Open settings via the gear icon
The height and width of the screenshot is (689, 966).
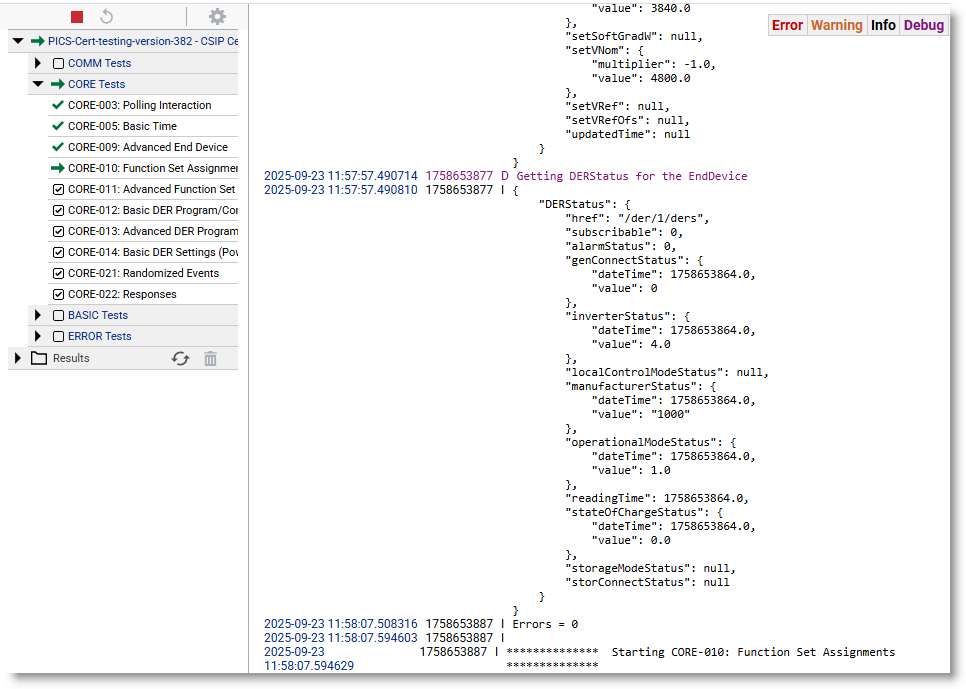[x=217, y=17]
